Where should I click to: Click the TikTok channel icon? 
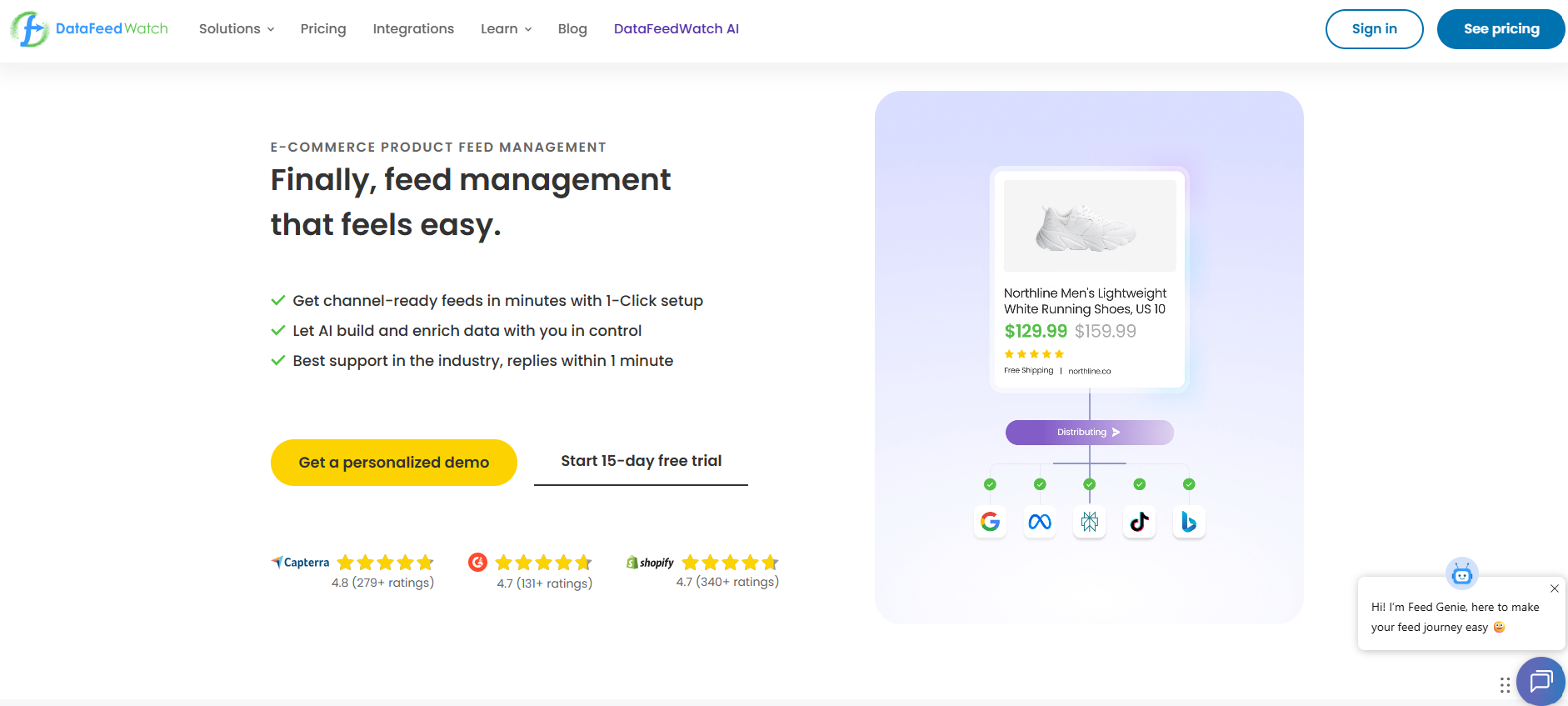1139,522
